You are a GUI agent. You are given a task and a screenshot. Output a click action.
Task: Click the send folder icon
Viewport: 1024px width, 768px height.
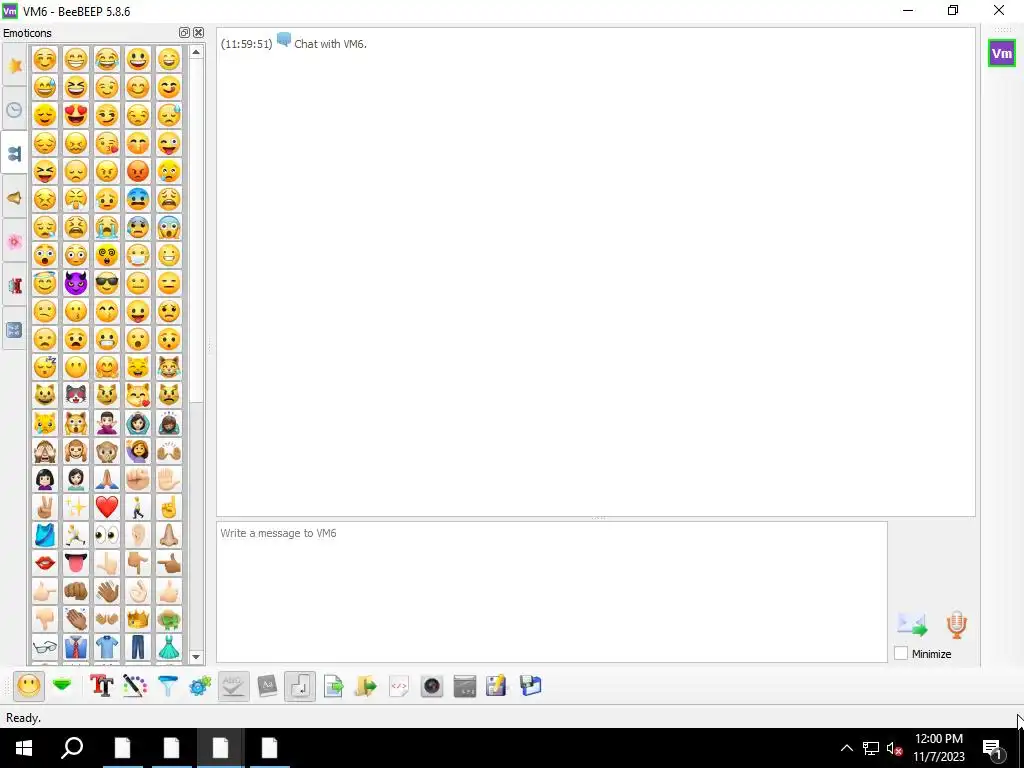pyautogui.click(x=366, y=686)
